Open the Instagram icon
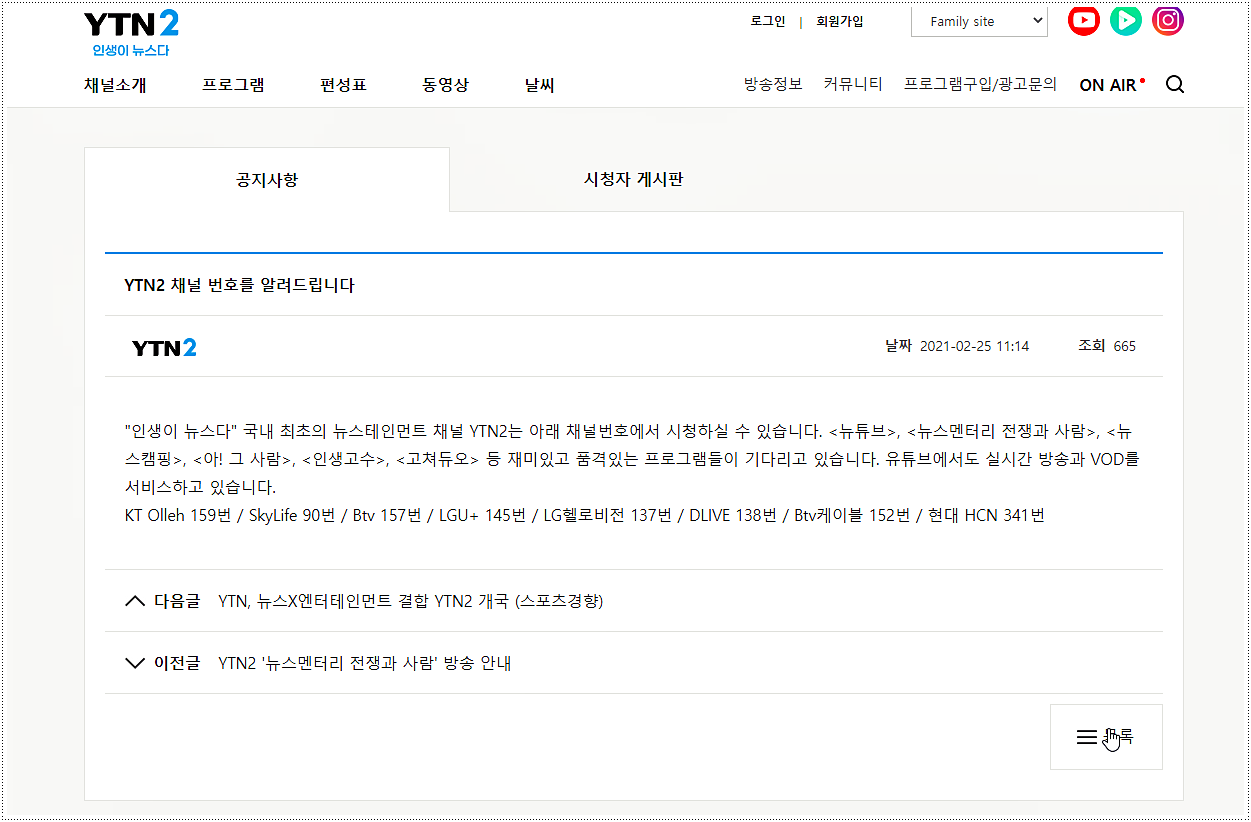Screen dimensions: 1251x822 tap(1167, 20)
